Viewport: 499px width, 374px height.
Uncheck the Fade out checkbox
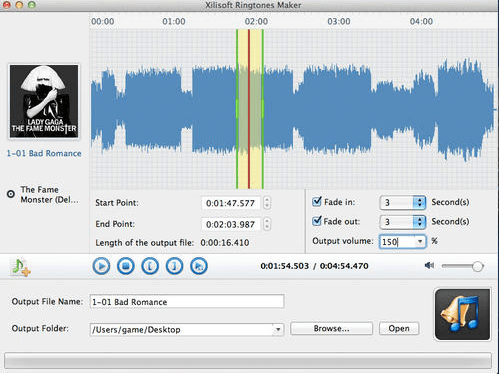[x=317, y=221]
